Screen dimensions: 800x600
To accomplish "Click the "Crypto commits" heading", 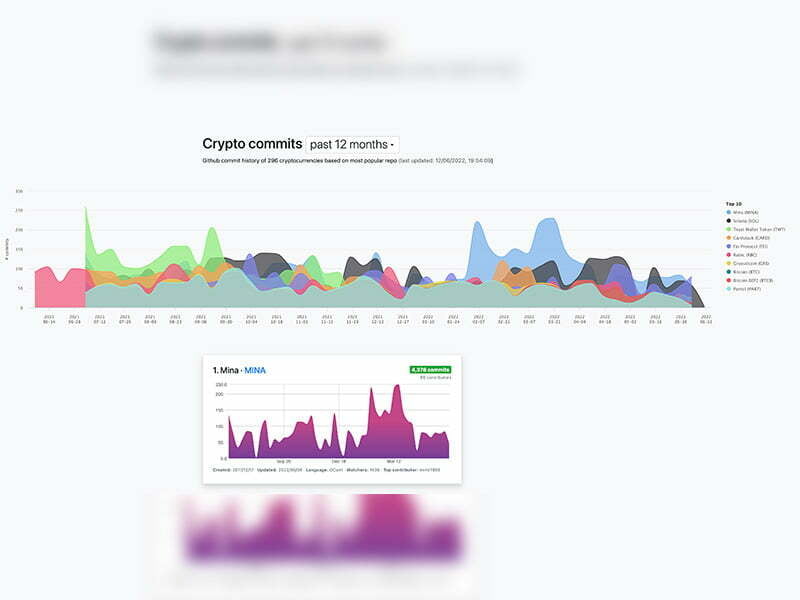I will [252, 145].
